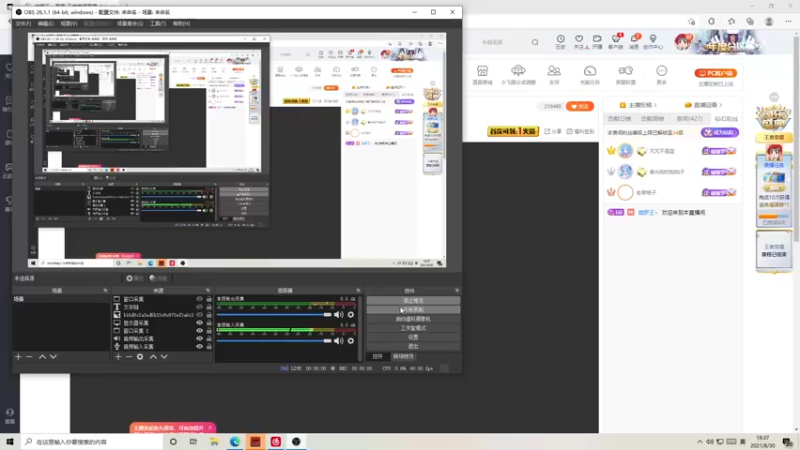
Task: Open the OBS Tools menu (工具)
Action: click(158, 23)
